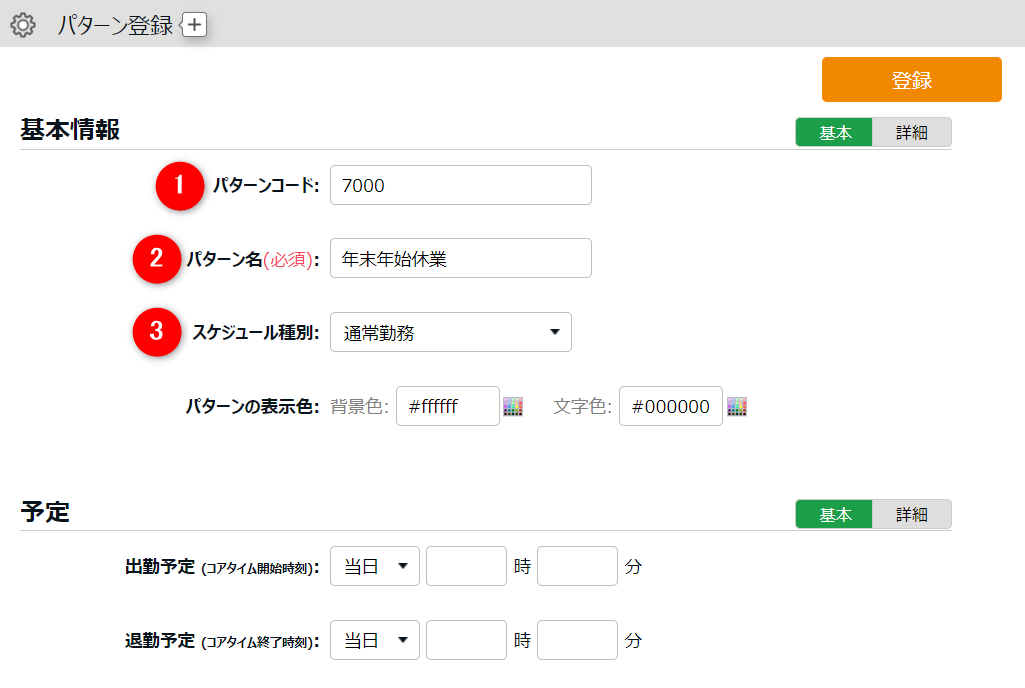
Task: Click the パターン名 field with 年末年始休業
Action: (x=460, y=258)
